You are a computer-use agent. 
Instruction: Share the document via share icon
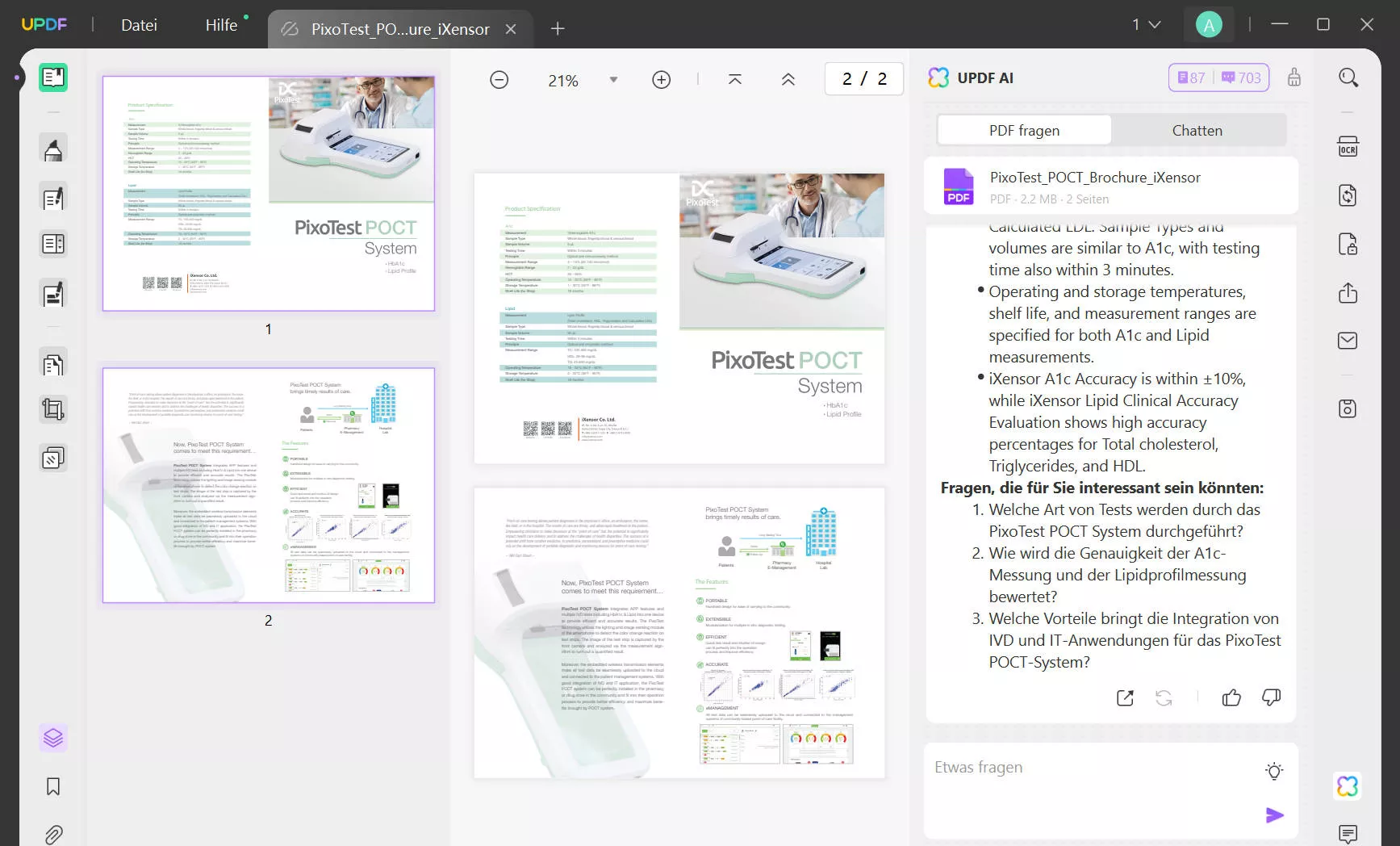pos(1348,292)
